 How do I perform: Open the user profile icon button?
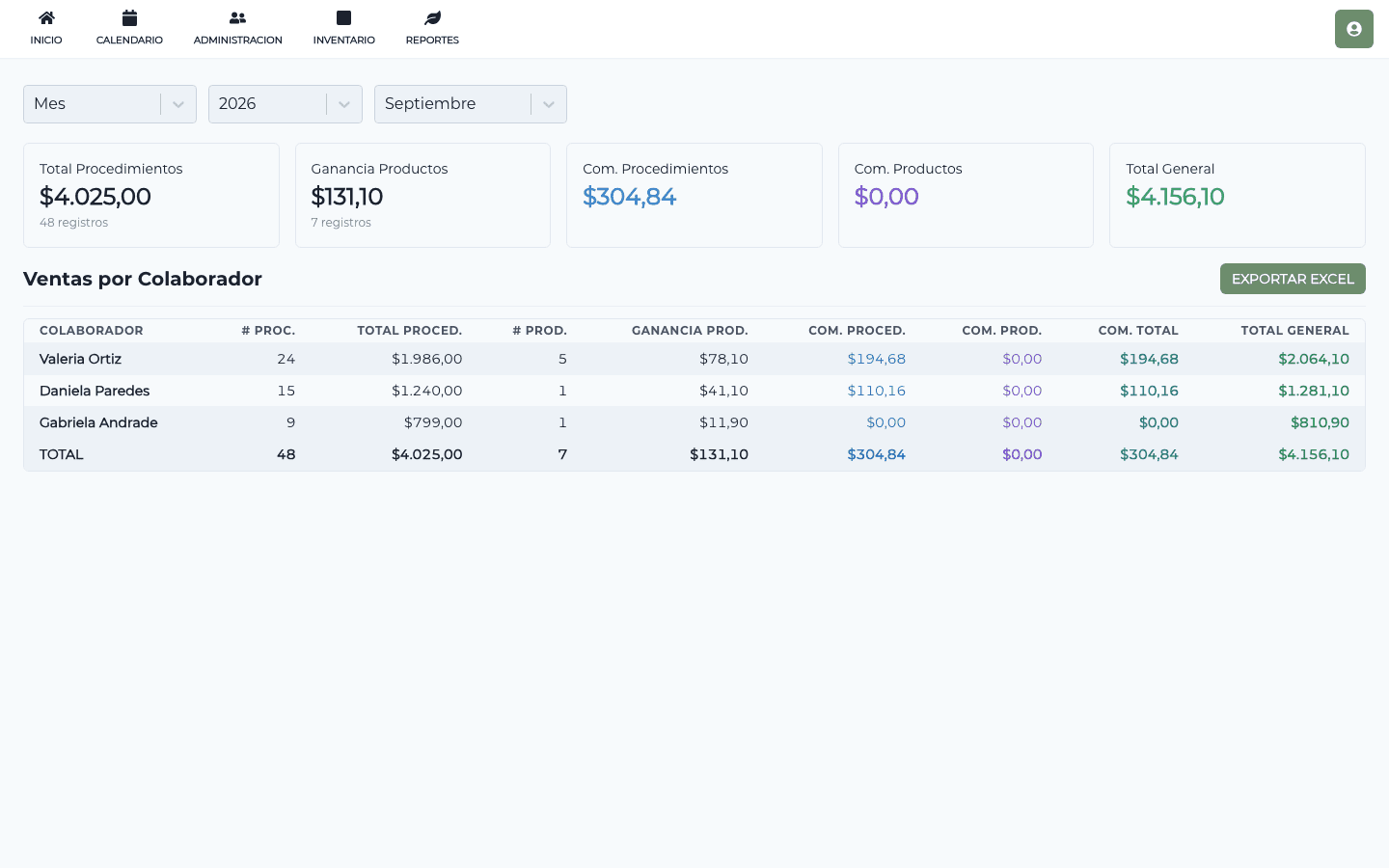tap(1353, 29)
